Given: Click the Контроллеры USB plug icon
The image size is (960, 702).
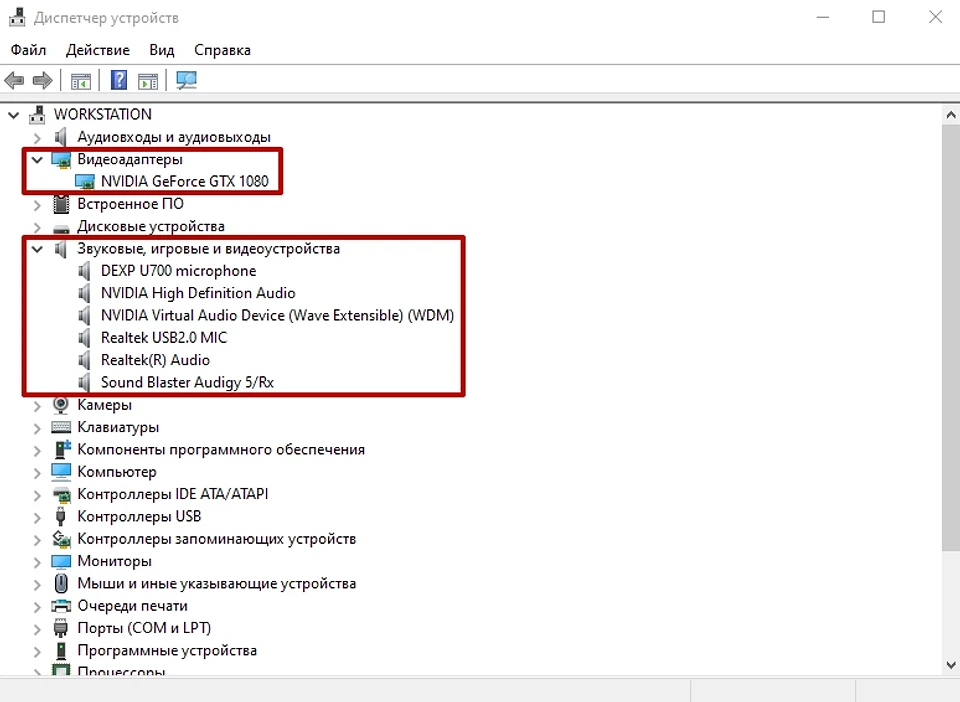Looking at the screenshot, I should pos(61,517).
